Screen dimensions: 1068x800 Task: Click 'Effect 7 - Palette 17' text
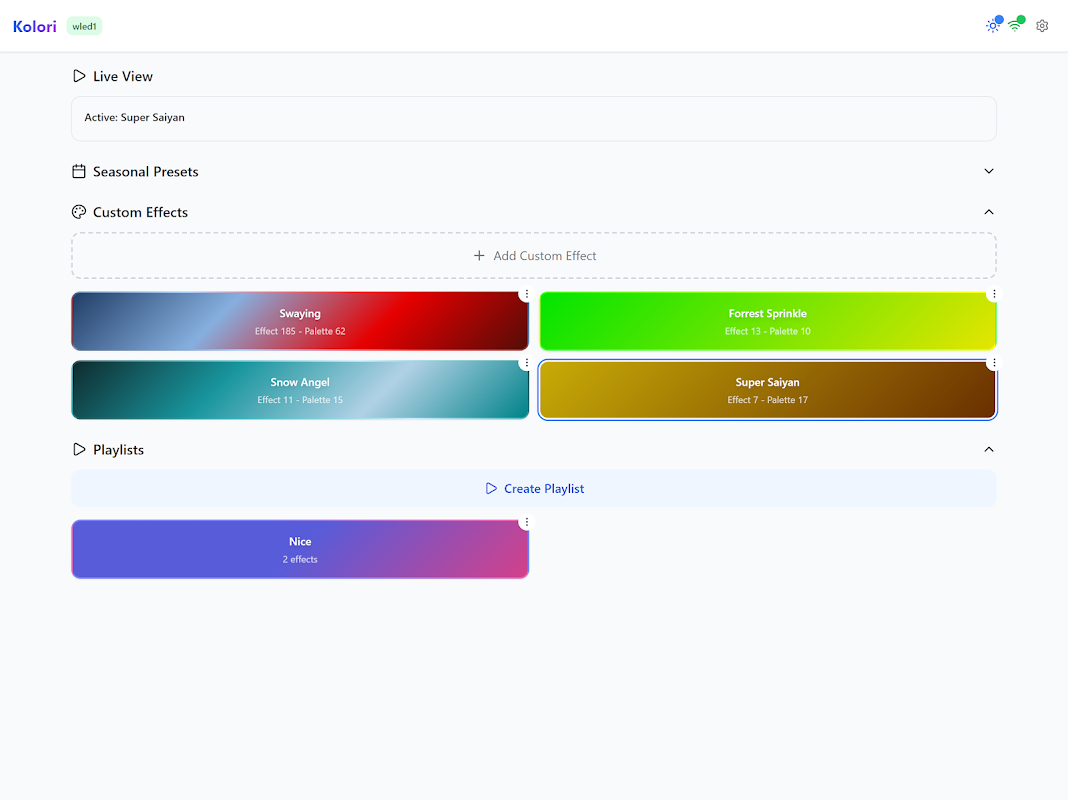(768, 400)
